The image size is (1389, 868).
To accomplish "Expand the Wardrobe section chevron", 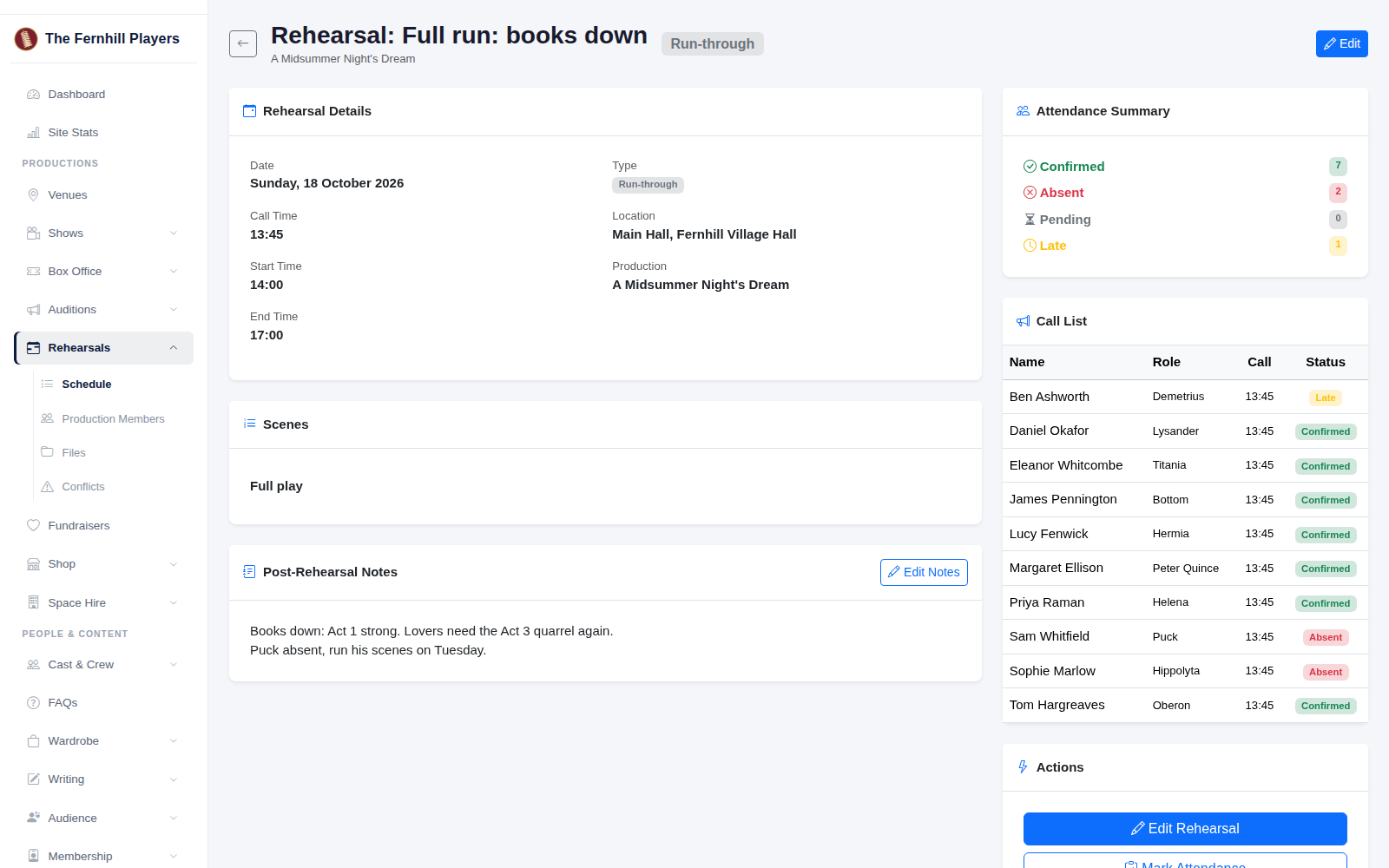I will (x=174, y=741).
